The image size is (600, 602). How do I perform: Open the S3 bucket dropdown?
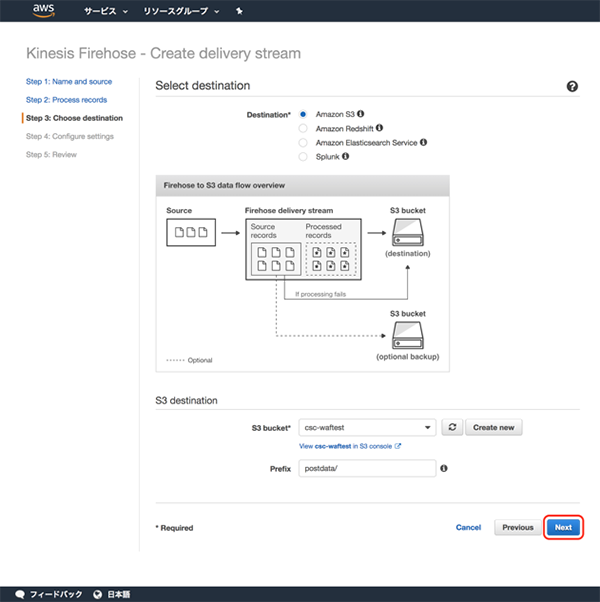(x=367, y=427)
